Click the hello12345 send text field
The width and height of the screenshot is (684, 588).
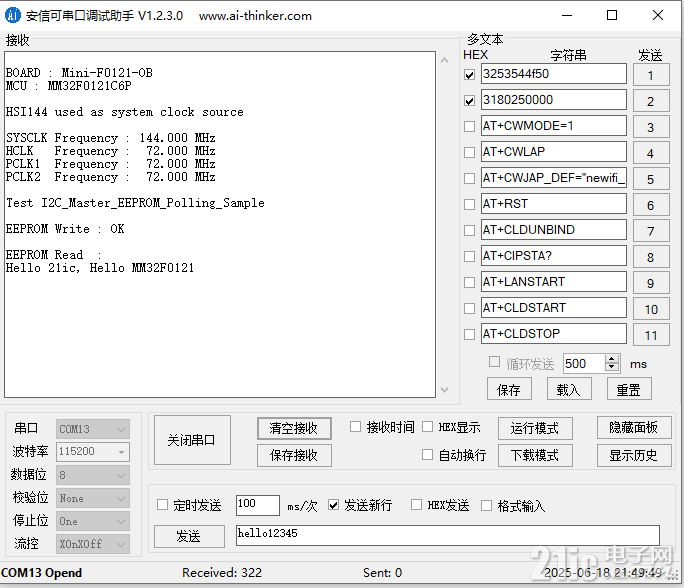tap(448, 535)
